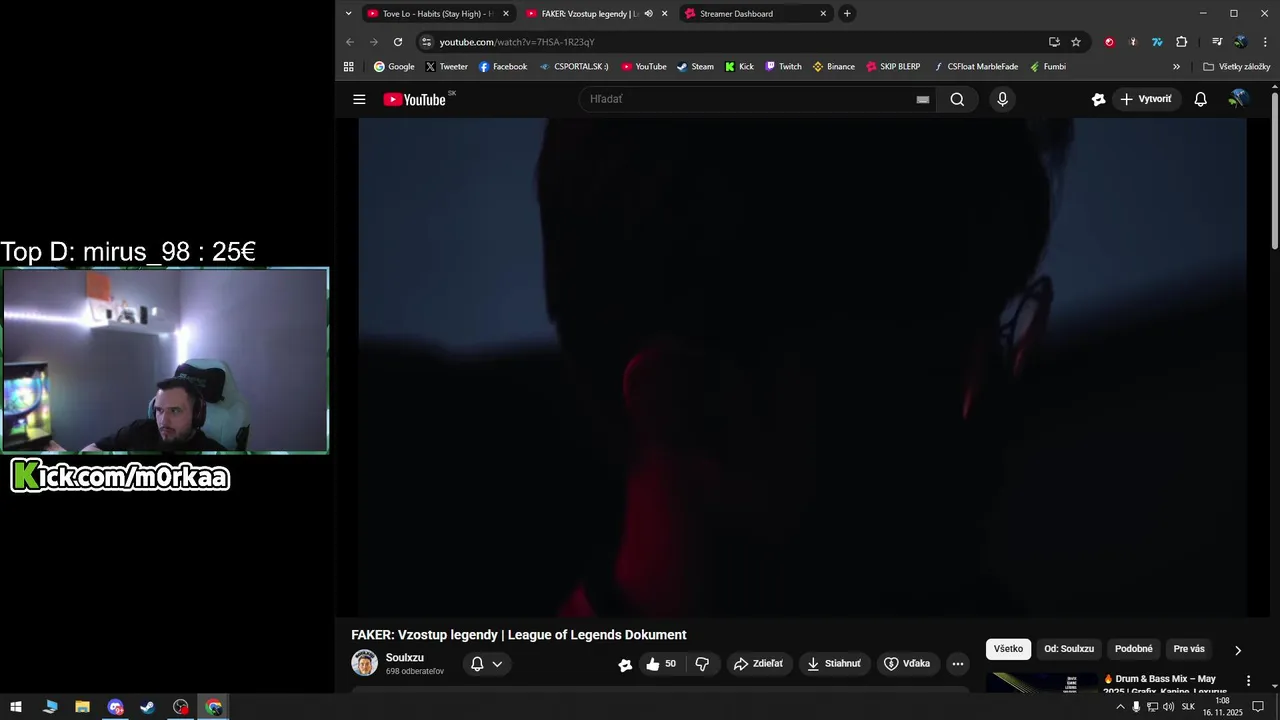Open File Explorer from the taskbar
This screenshot has width=1280, height=720.
82,707
